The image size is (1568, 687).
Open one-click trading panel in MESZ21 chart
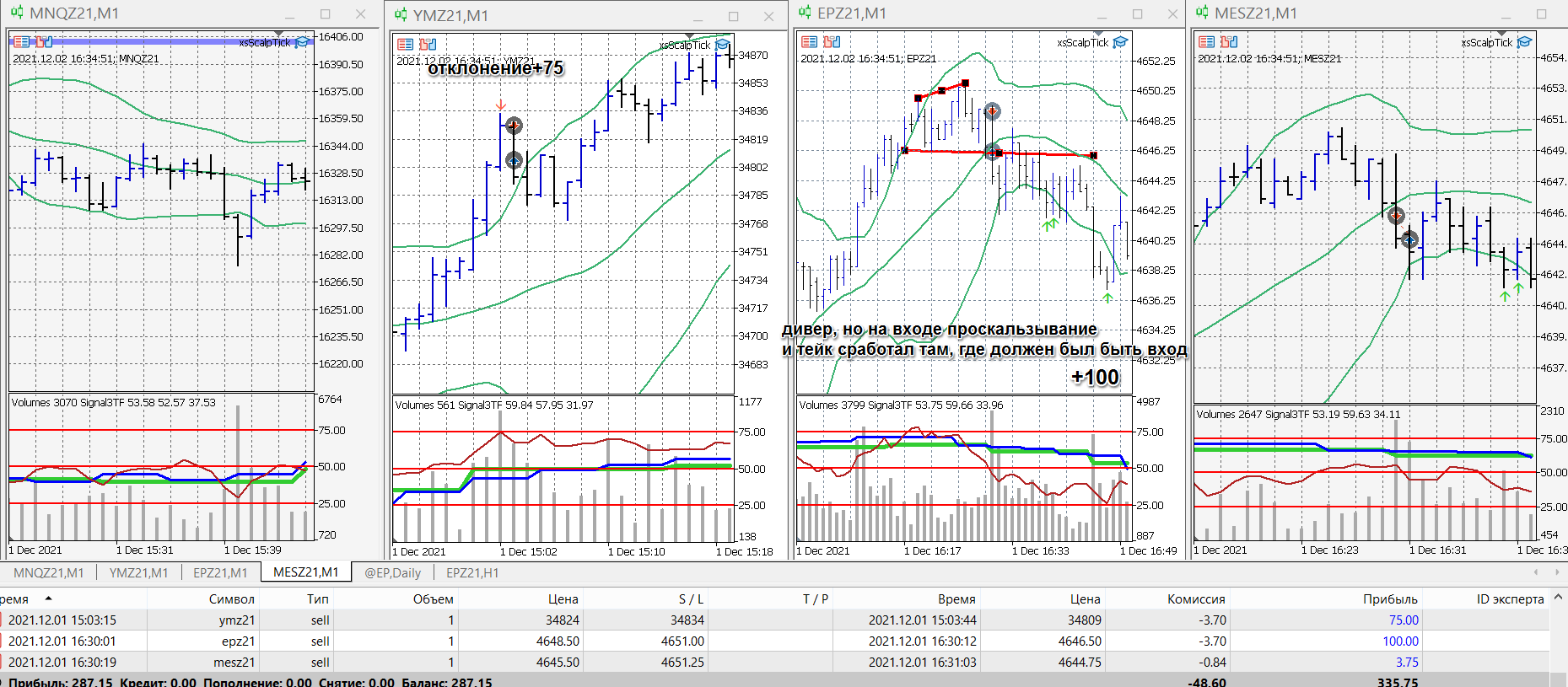[x=1207, y=41]
